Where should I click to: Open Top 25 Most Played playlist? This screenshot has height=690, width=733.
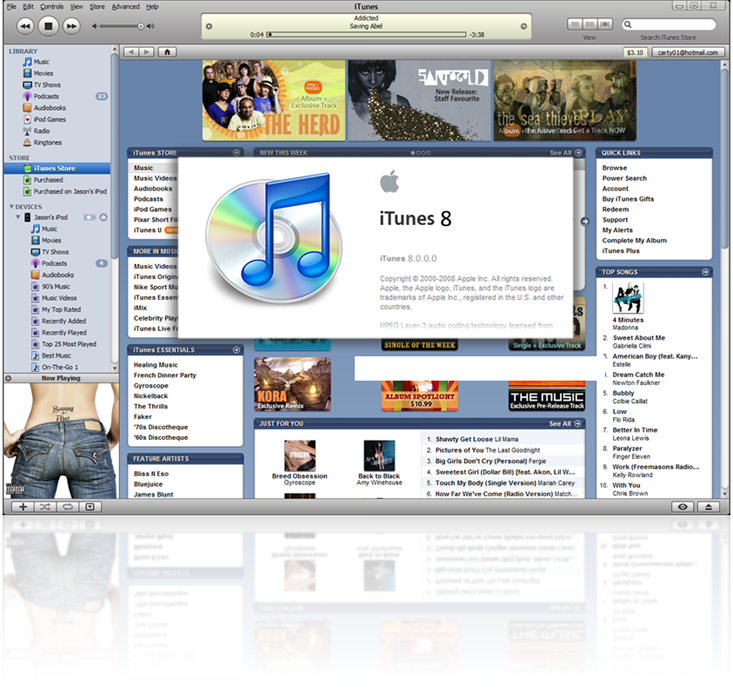(69, 344)
